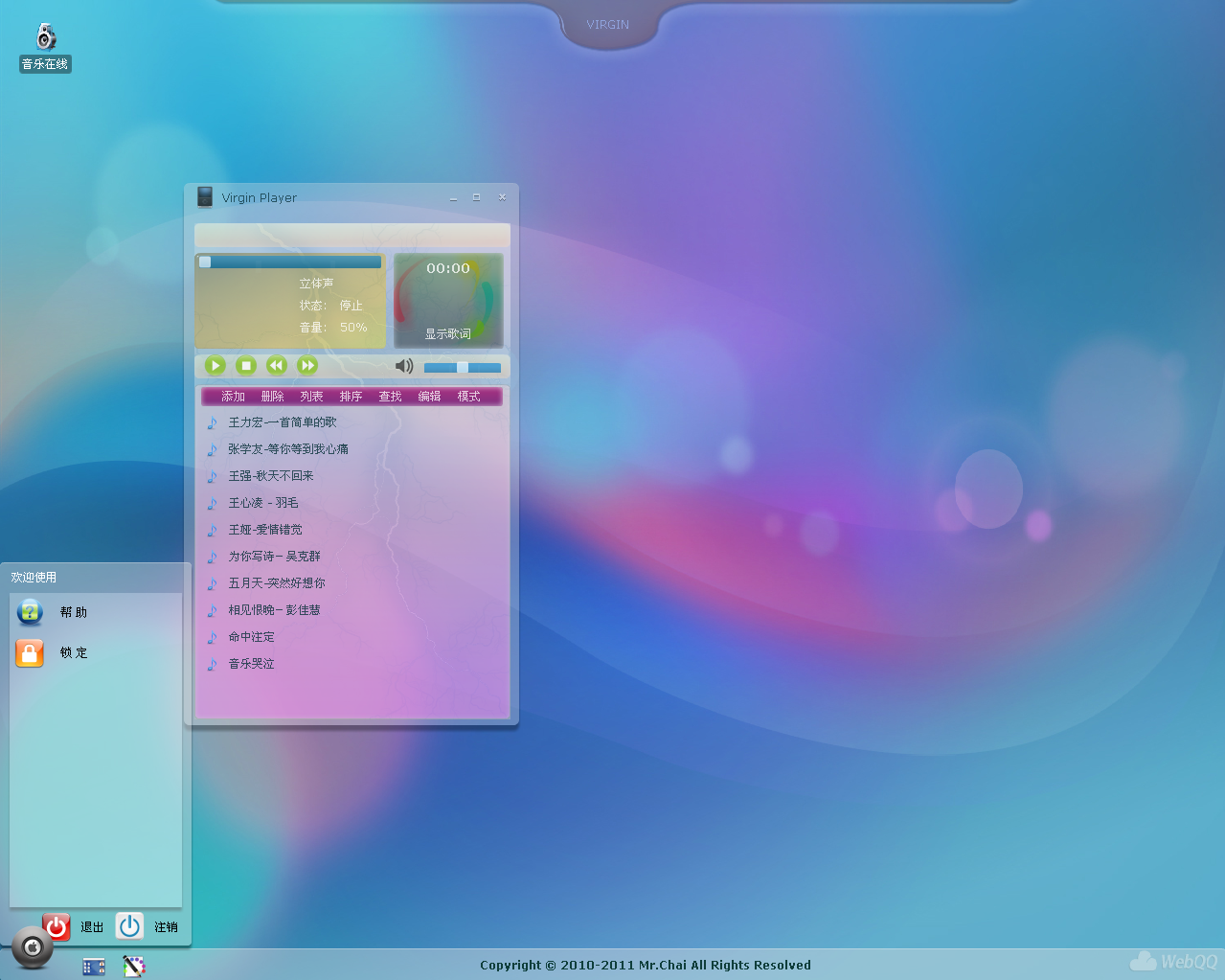
Task: Maximize the Virgin Player window
Action: [476, 197]
